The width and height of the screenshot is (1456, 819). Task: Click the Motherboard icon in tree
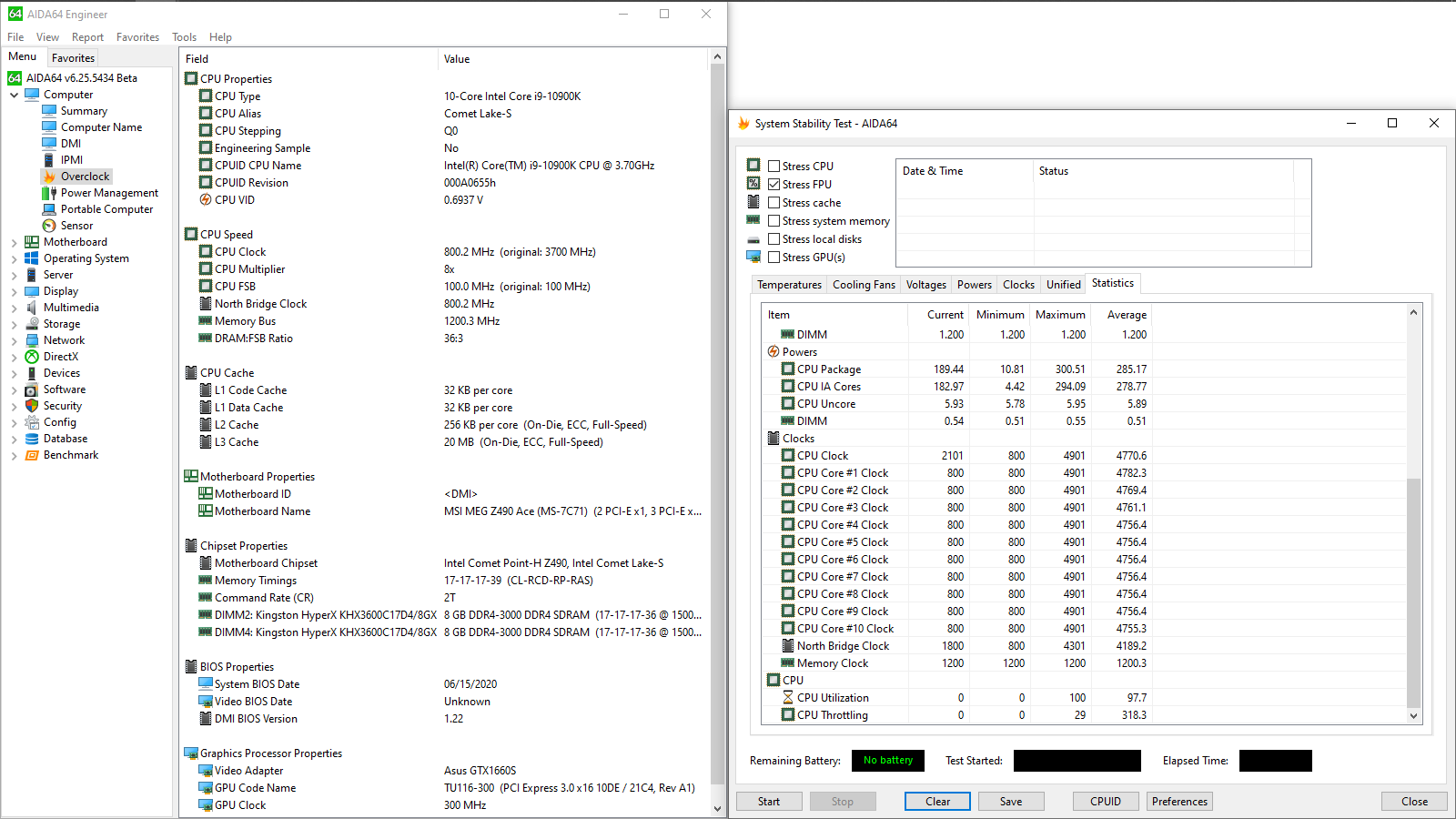pyautogui.click(x=32, y=242)
